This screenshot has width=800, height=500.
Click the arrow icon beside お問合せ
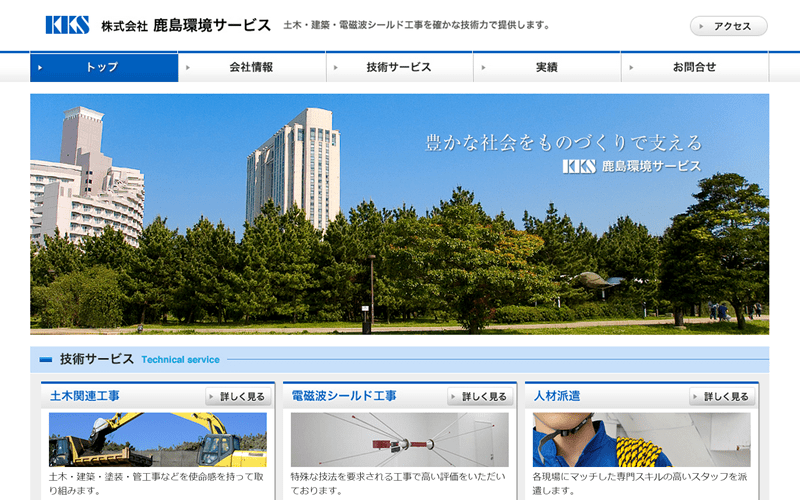(631, 67)
